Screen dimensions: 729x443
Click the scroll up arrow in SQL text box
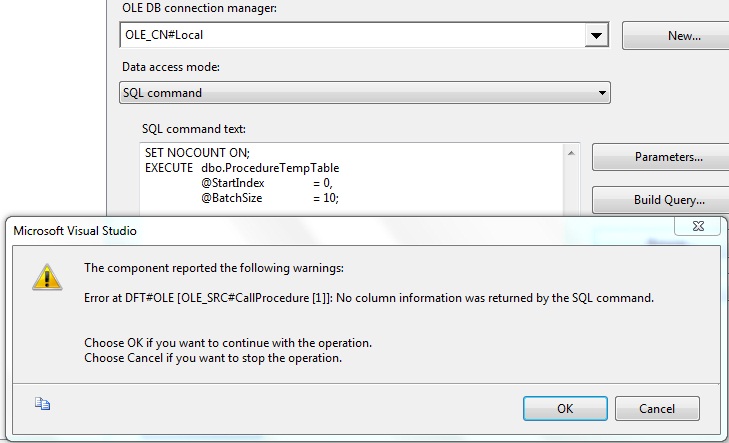pos(571,152)
